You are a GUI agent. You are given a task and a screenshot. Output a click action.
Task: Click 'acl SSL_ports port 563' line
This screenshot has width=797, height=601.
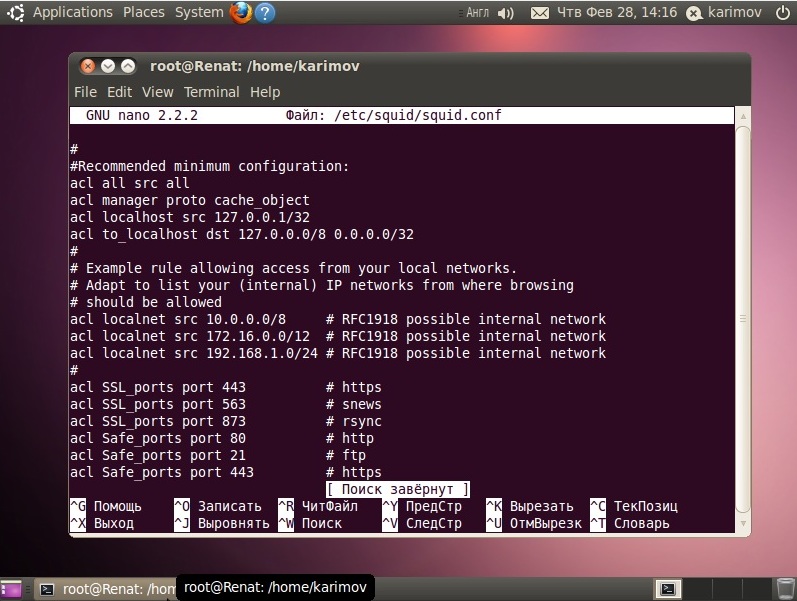click(x=226, y=404)
